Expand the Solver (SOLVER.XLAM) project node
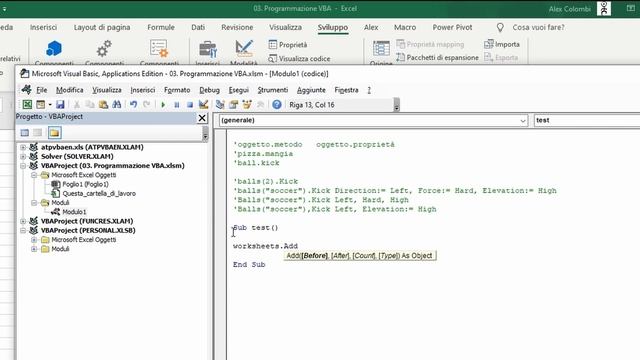Viewport: 640px width, 360px height. point(23,156)
